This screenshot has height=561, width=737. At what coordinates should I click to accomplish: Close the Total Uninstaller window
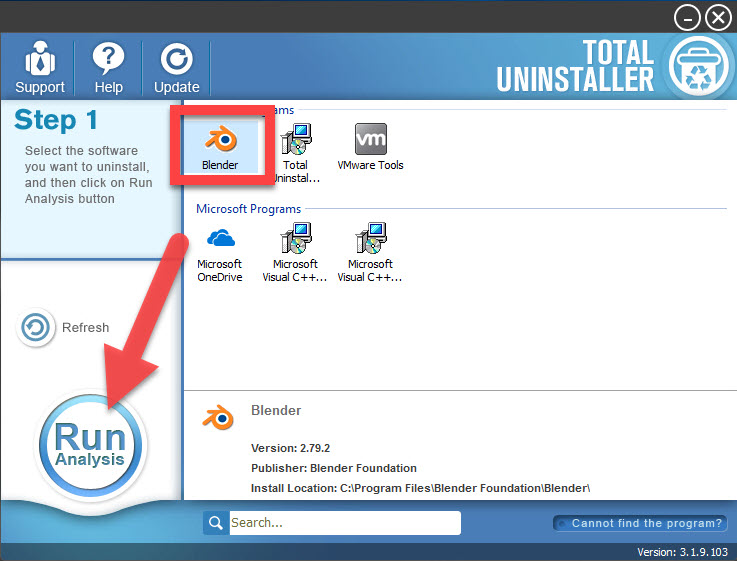718,18
